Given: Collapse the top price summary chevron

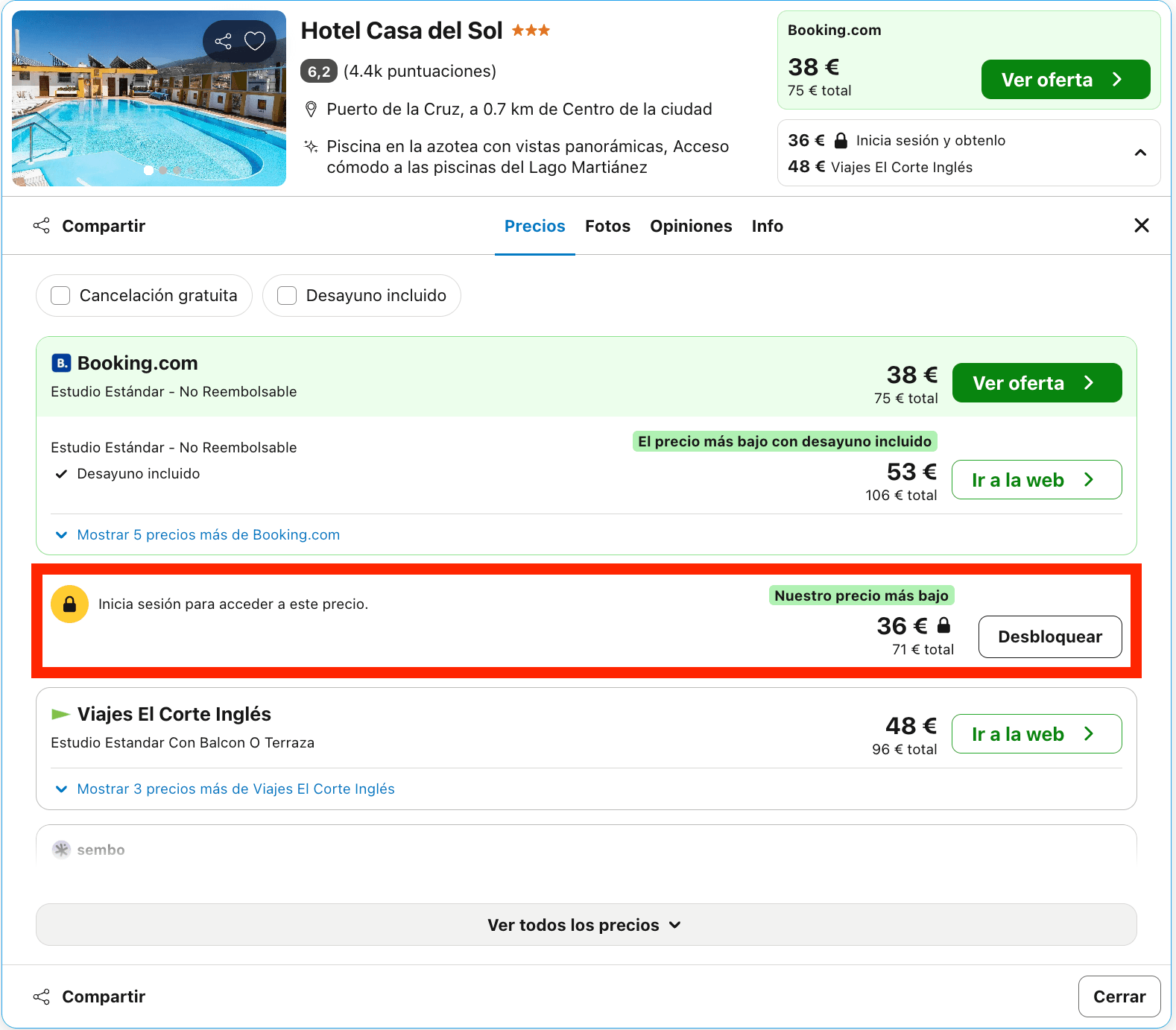Looking at the screenshot, I should point(1140,153).
